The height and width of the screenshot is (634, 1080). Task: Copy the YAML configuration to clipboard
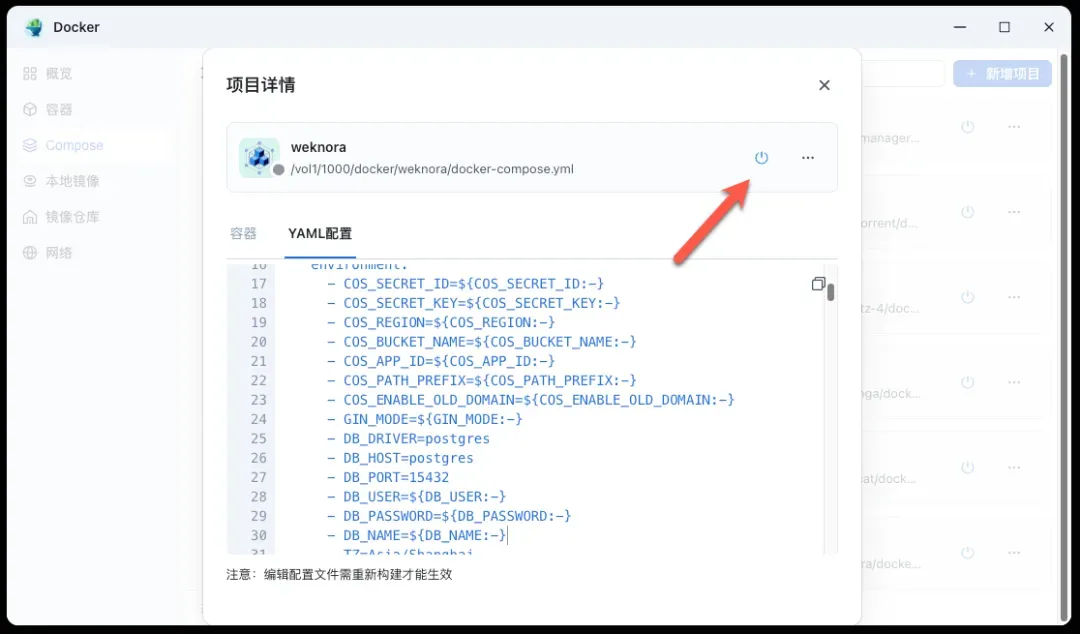pyautogui.click(x=818, y=284)
